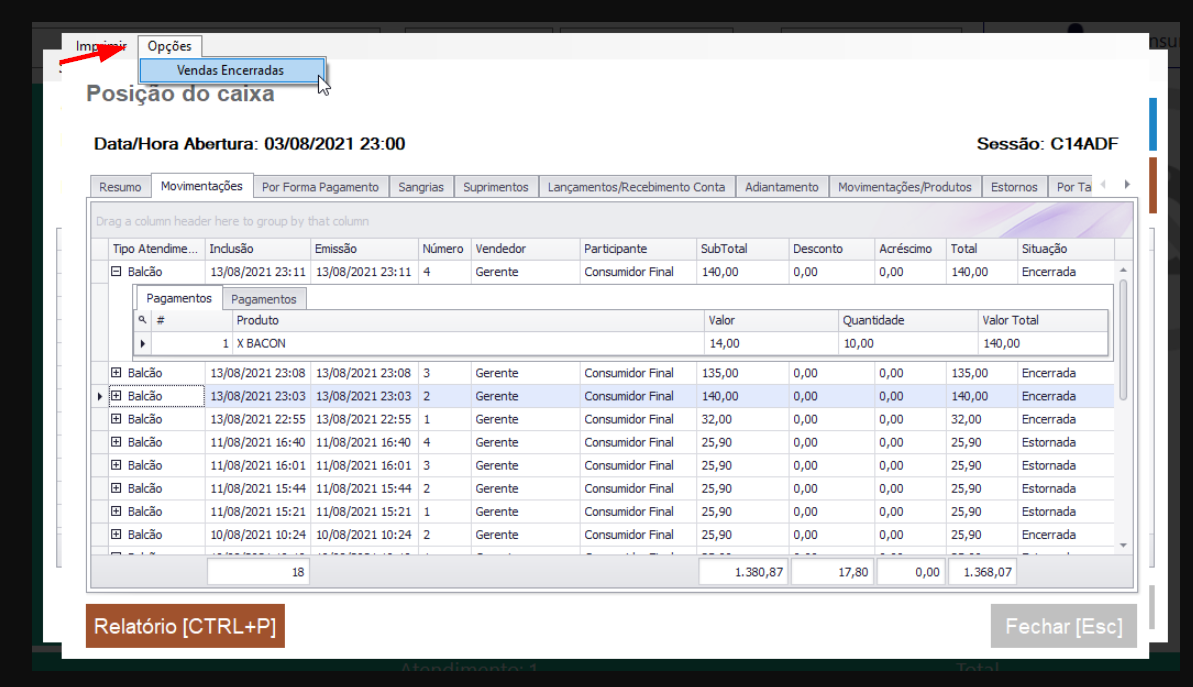
Task: Click Fechar [Esc] button
Action: 1064,626
